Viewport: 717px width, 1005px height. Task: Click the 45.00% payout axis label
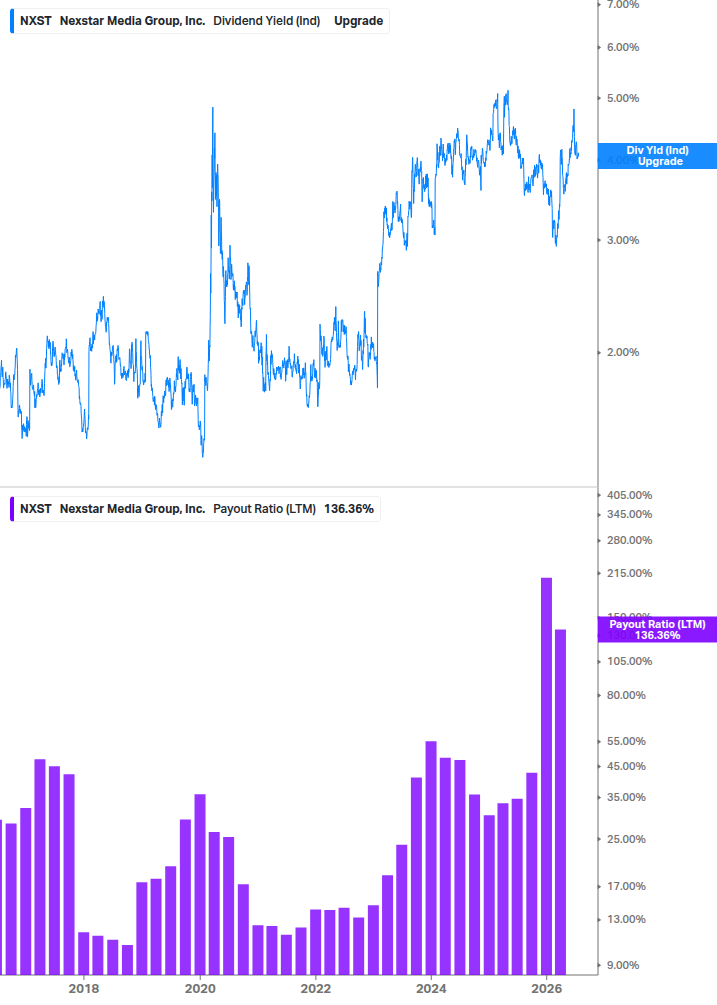coord(626,767)
